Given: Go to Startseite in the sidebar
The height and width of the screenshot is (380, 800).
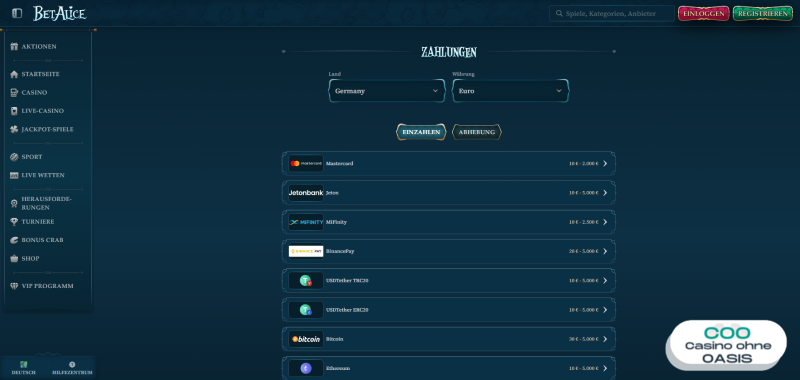Looking at the screenshot, I should tap(40, 74).
